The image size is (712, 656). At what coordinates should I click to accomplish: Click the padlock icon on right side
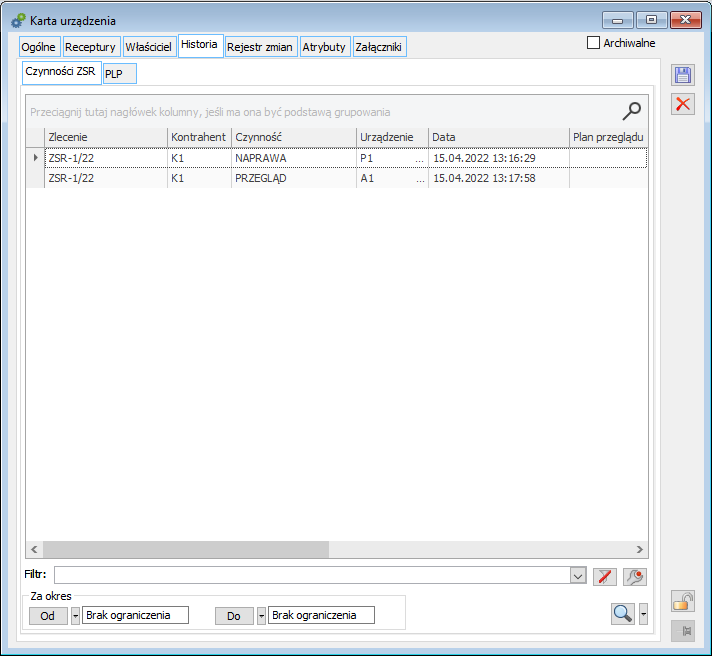(683, 601)
